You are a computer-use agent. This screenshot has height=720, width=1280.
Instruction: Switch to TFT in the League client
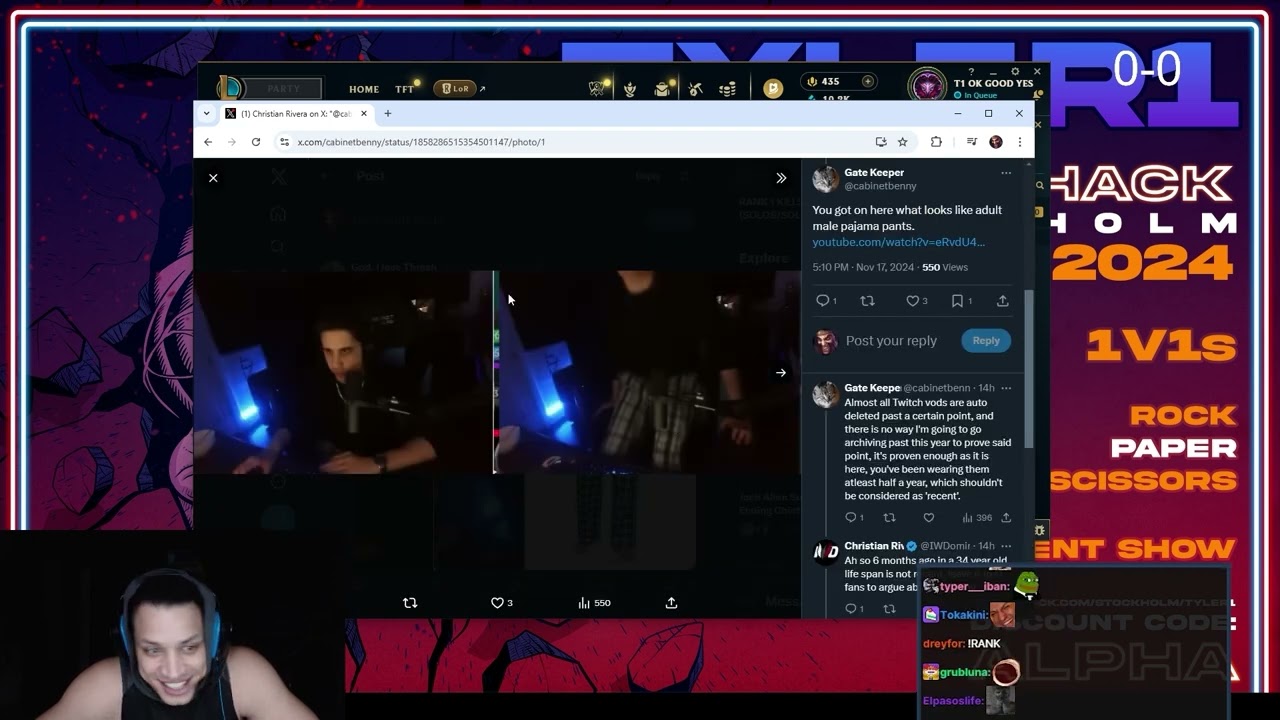tap(404, 89)
